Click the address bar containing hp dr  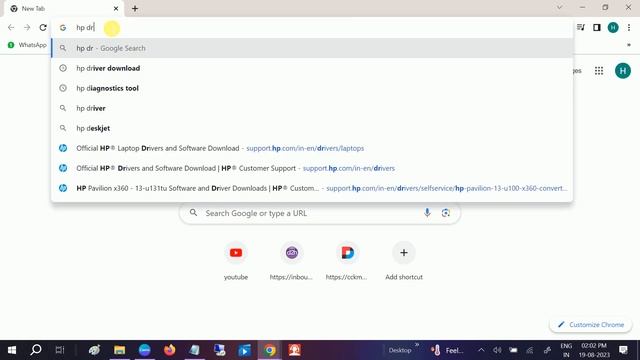pyautogui.click(x=312, y=27)
